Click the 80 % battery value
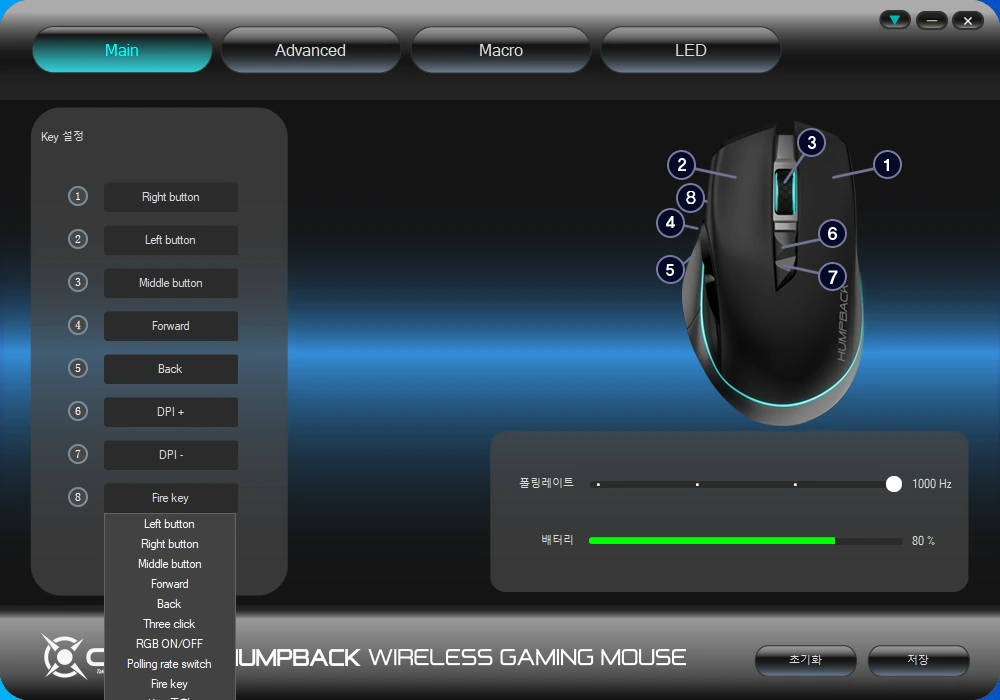Viewport: 1000px width, 700px height. pos(923,541)
